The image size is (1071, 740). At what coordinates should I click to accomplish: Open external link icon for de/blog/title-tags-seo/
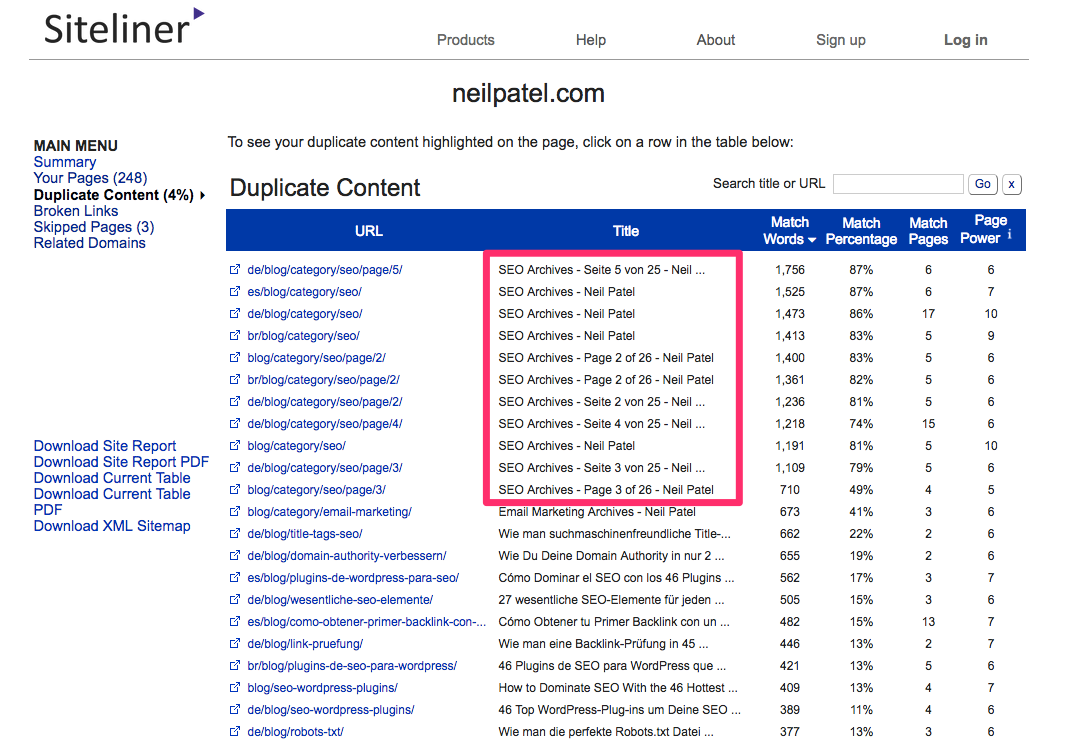[x=234, y=533]
